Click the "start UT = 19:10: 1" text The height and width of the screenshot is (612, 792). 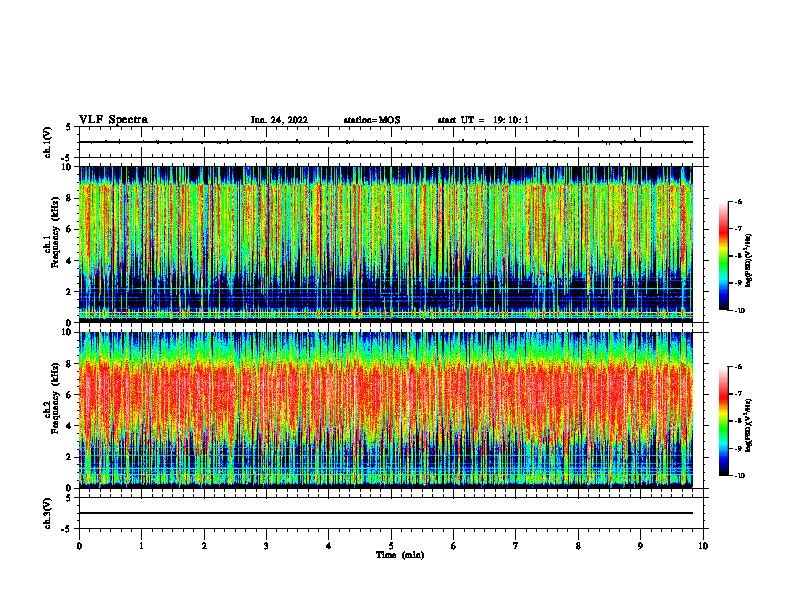(483, 120)
